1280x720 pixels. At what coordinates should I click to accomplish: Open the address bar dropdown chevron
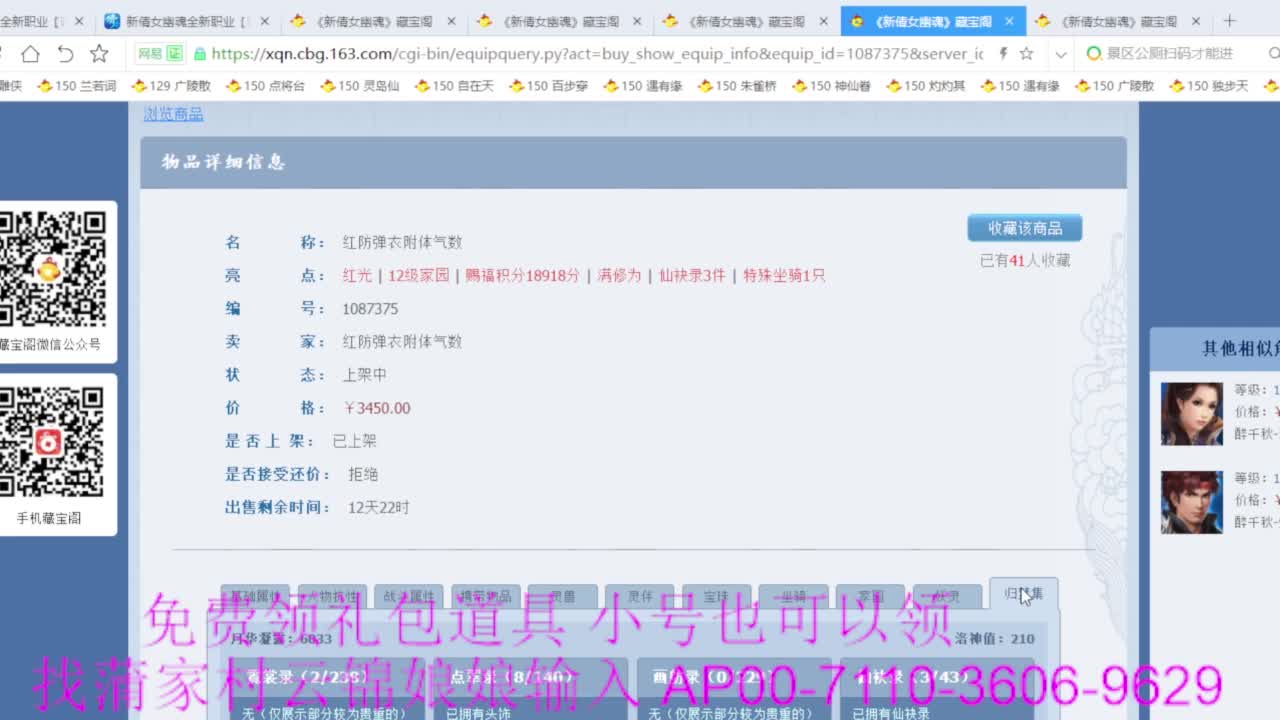tap(1063, 53)
